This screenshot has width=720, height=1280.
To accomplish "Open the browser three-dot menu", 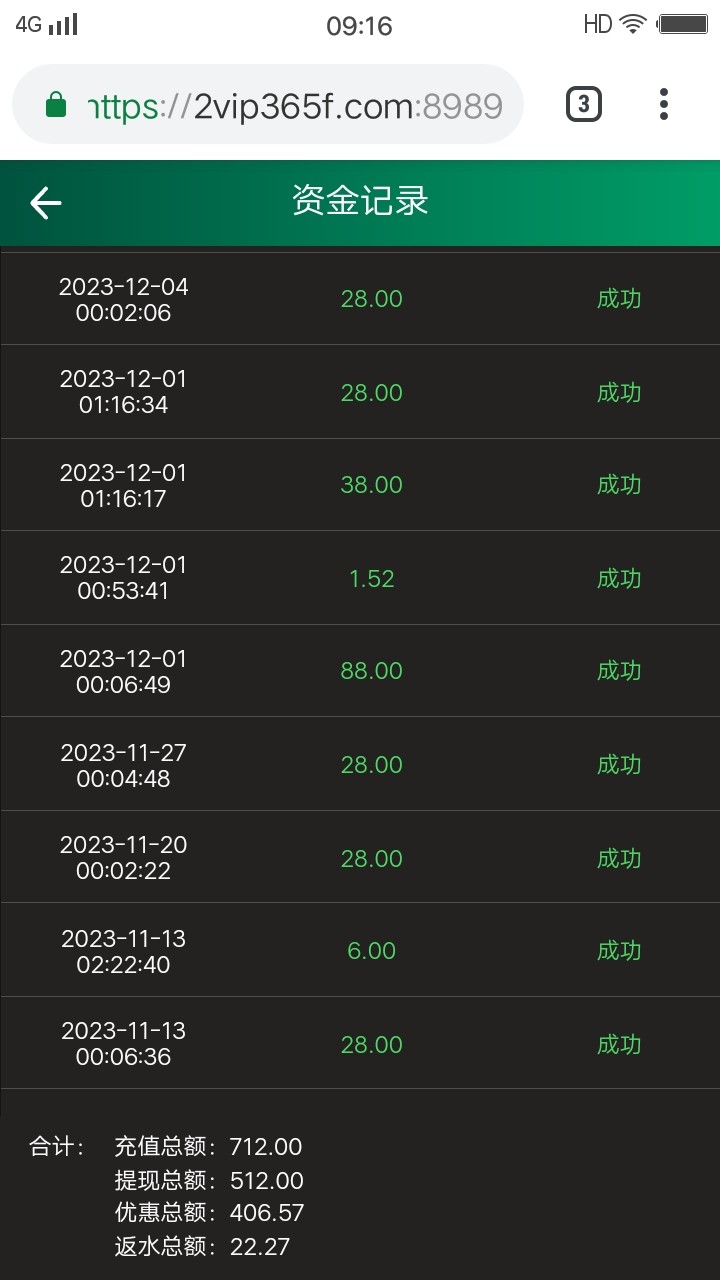I will pyautogui.click(x=664, y=104).
